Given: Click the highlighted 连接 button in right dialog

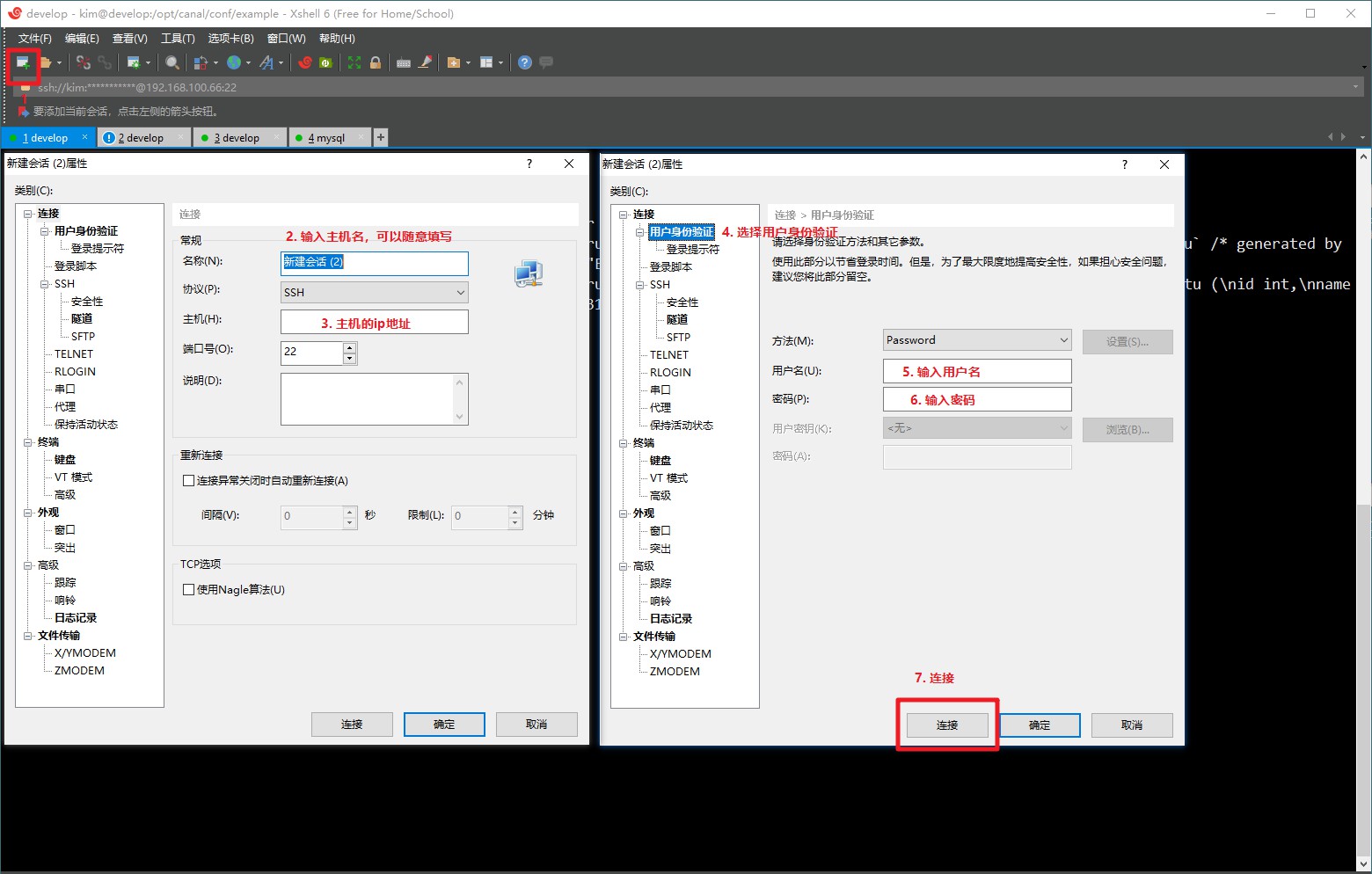Looking at the screenshot, I should point(947,725).
